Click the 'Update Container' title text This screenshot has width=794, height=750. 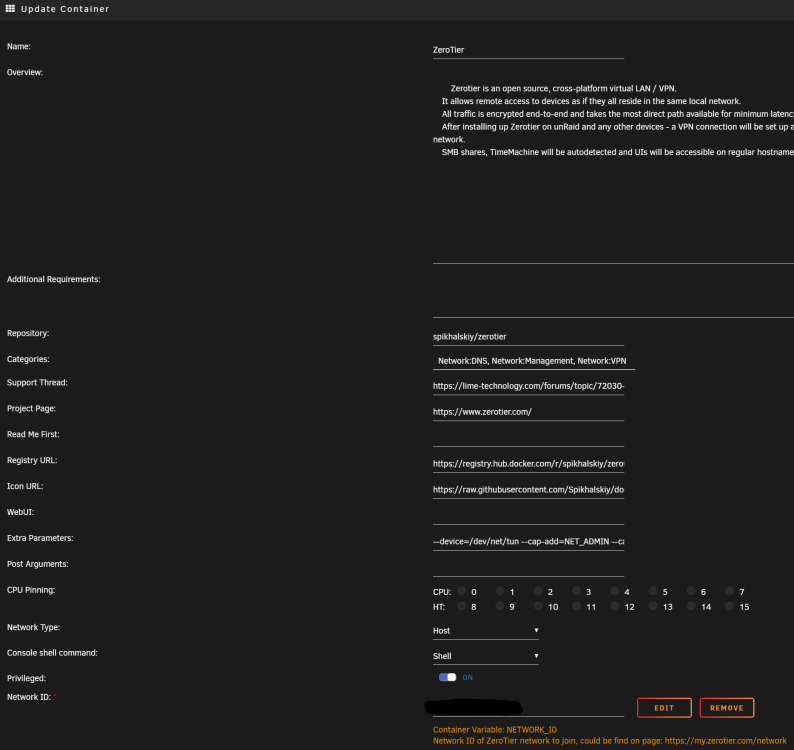pyautogui.click(x=65, y=9)
